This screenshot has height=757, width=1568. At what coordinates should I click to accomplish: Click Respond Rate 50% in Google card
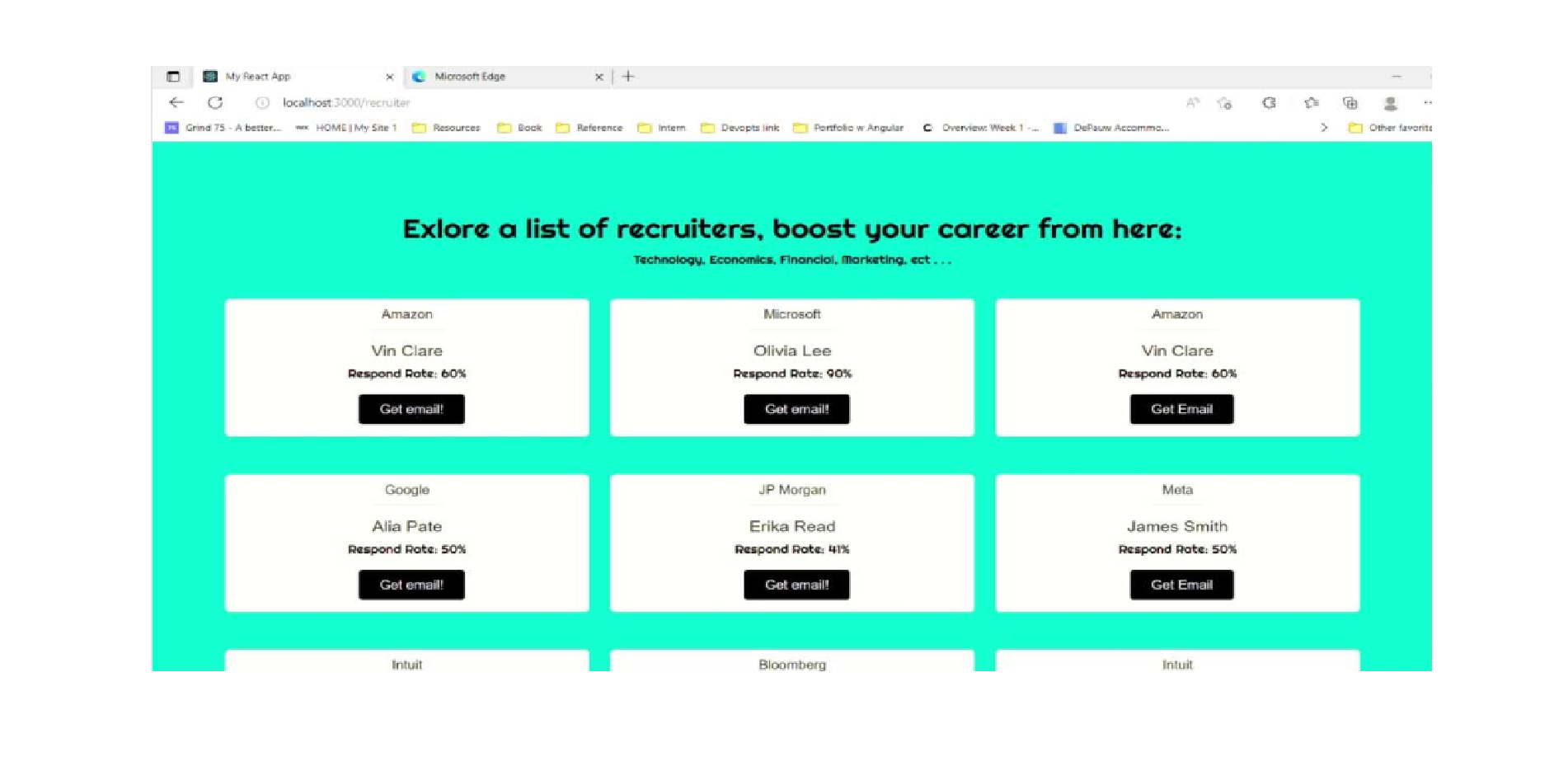coord(407,549)
